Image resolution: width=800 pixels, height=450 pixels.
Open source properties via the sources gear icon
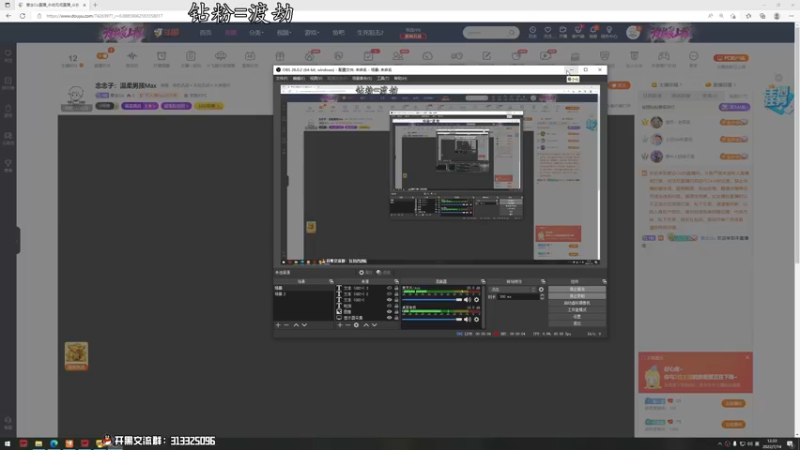point(357,325)
